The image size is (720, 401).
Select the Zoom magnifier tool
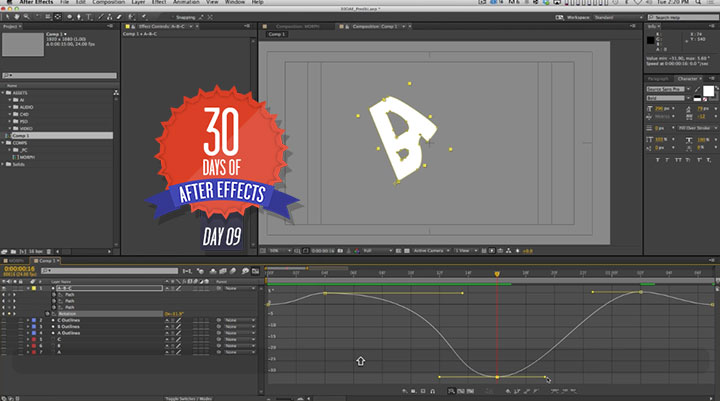coord(26,17)
